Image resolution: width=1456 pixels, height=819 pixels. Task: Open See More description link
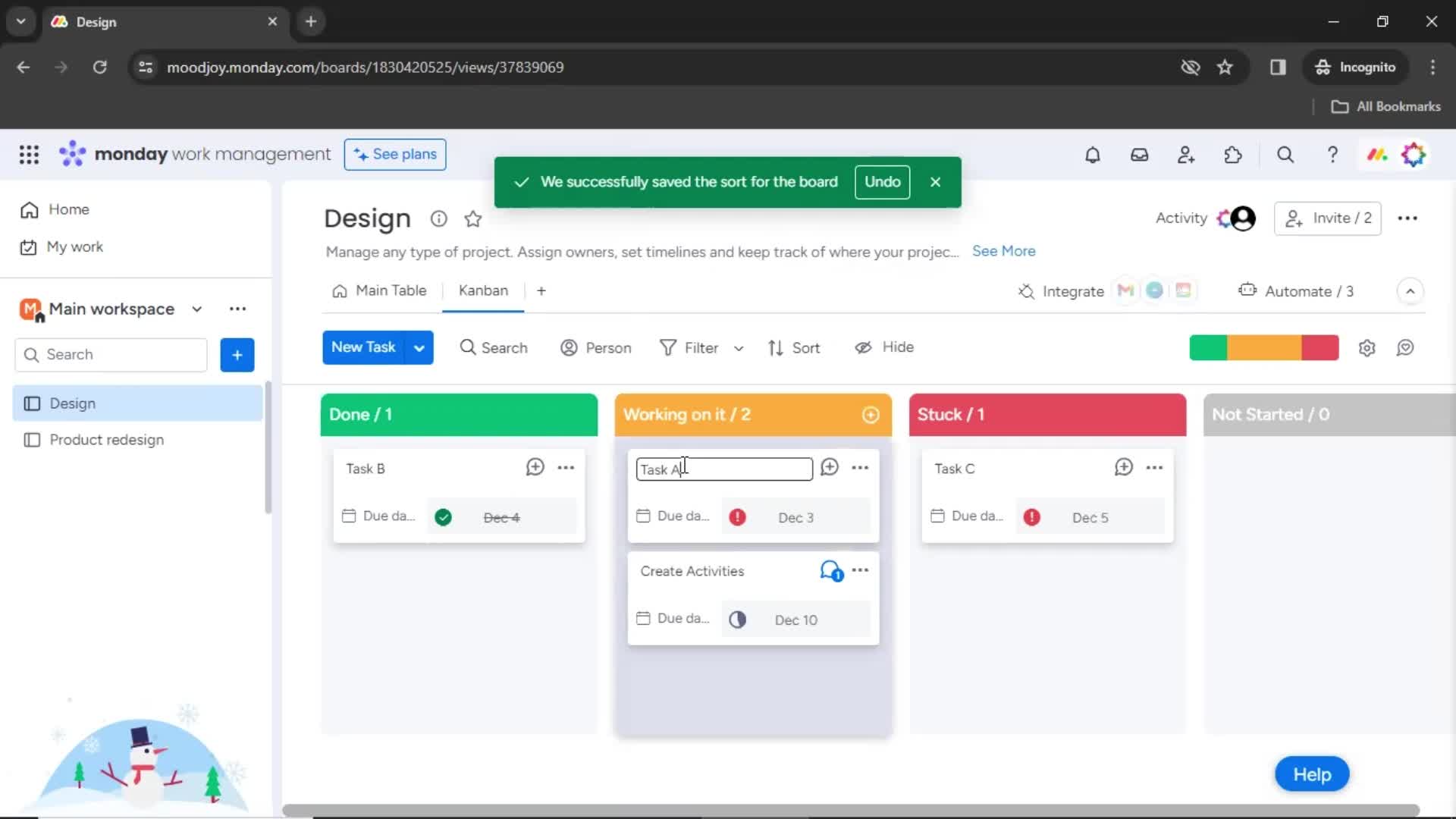(x=1003, y=251)
